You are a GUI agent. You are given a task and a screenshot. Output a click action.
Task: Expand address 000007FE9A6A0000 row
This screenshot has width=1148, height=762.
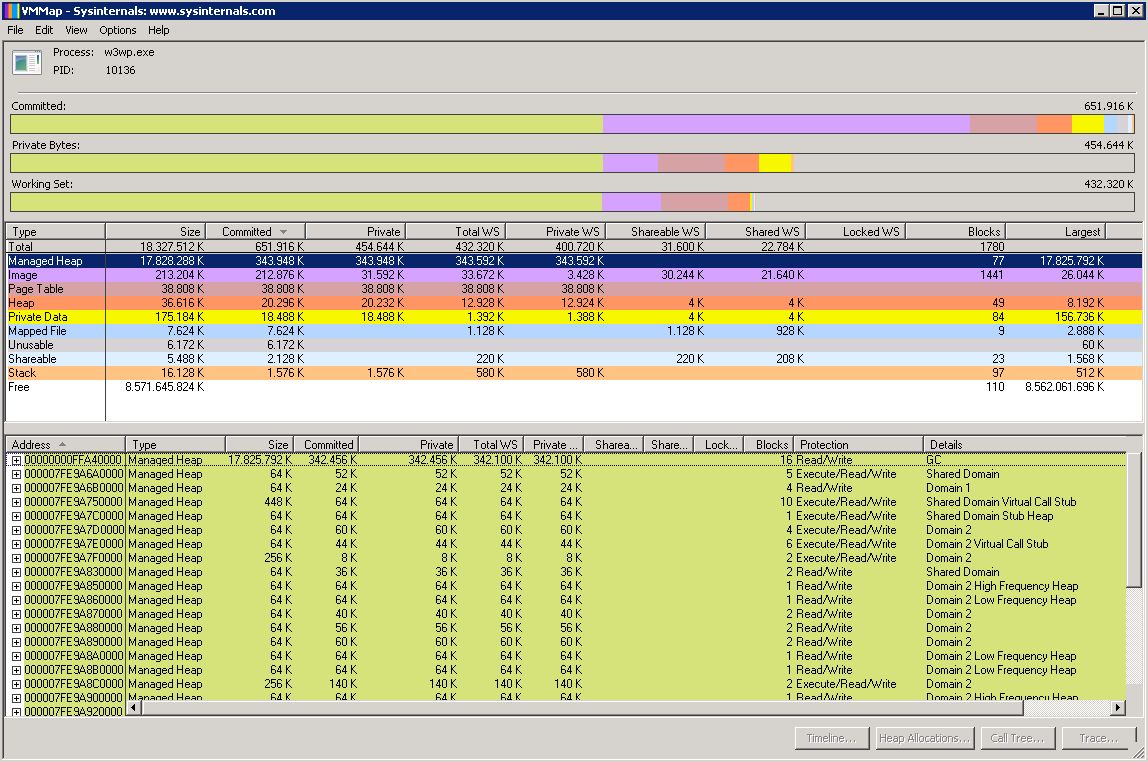(x=16, y=474)
